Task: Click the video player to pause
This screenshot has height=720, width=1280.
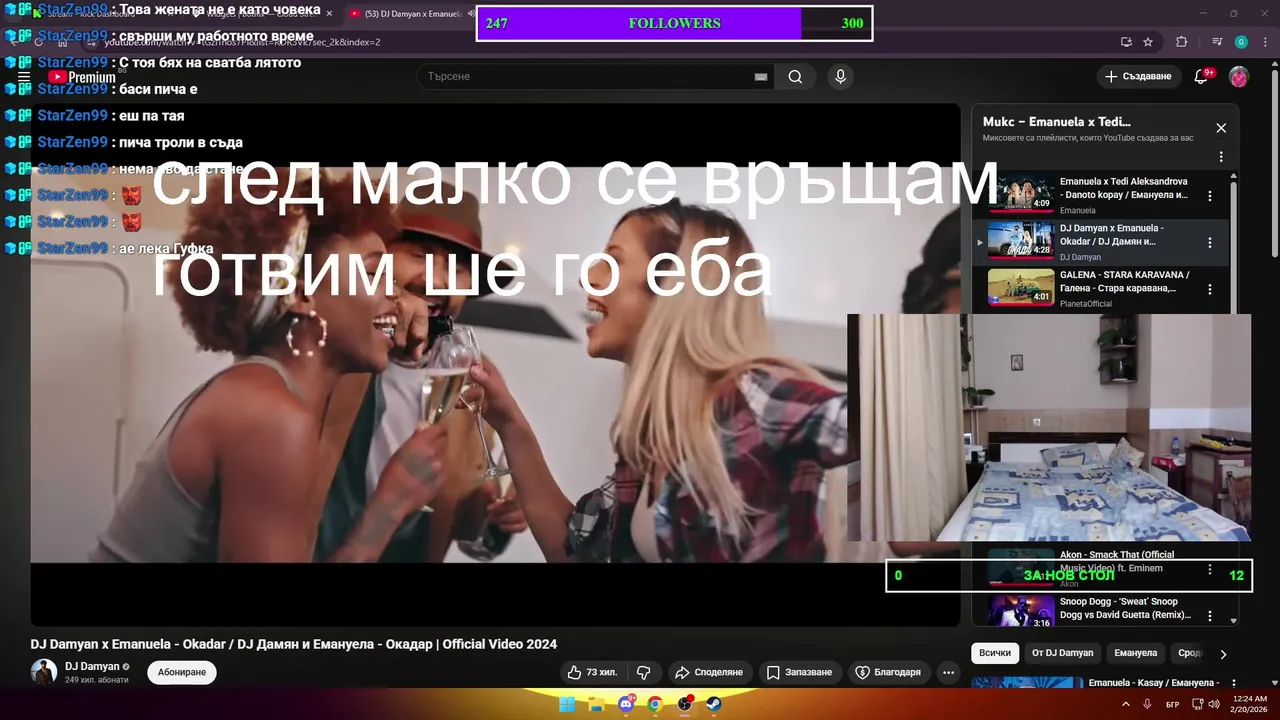Action: 495,365
